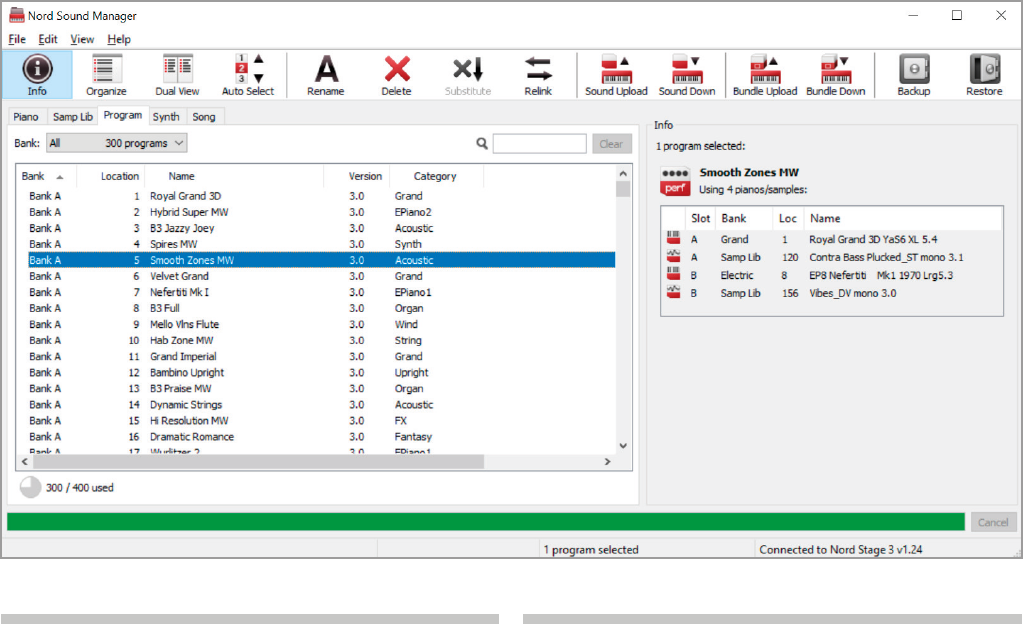
Task: Select the Bambino Upright program row
Action: click(x=321, y=373)
